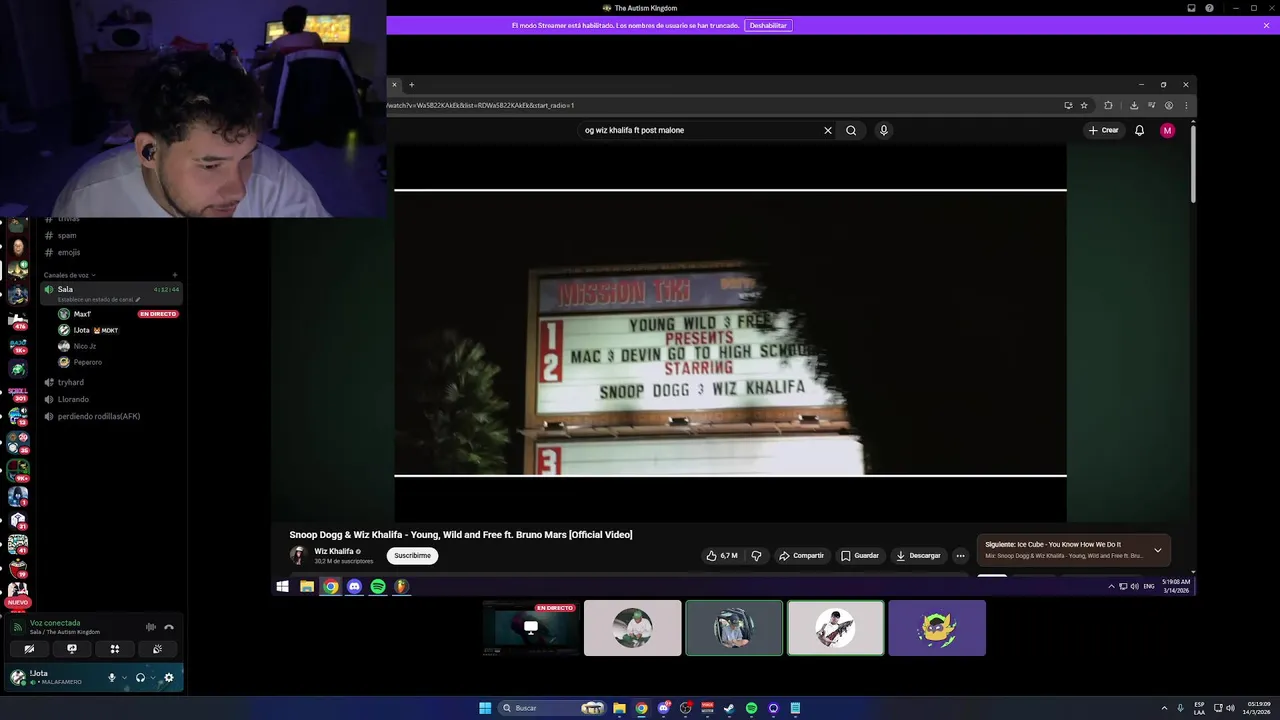This screenshot has height=720, width=1280.
Task: Collapse the Canales de voz category
Action: pyautogui.click(x=69, y=275)
